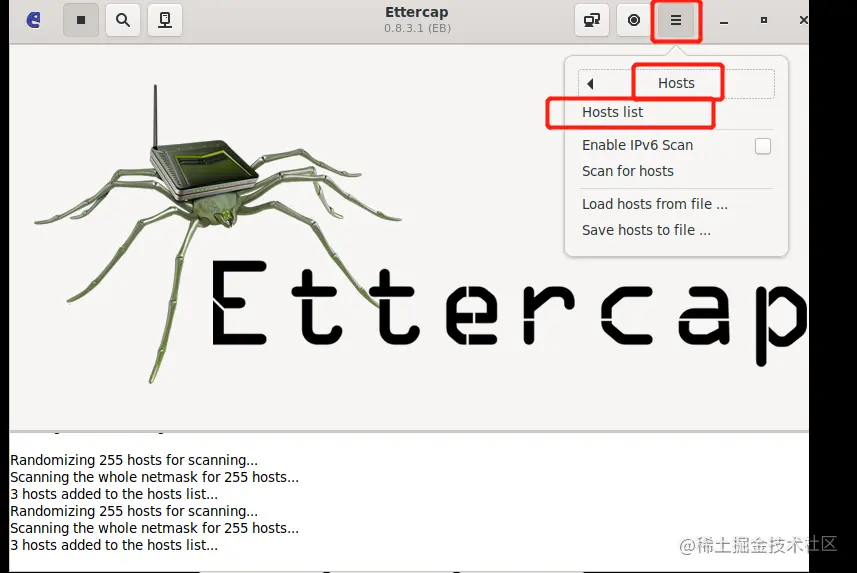The height and width of the screenshot is (573, 857).
Task: Select Save hosts to file
Action: pos(646,230)
